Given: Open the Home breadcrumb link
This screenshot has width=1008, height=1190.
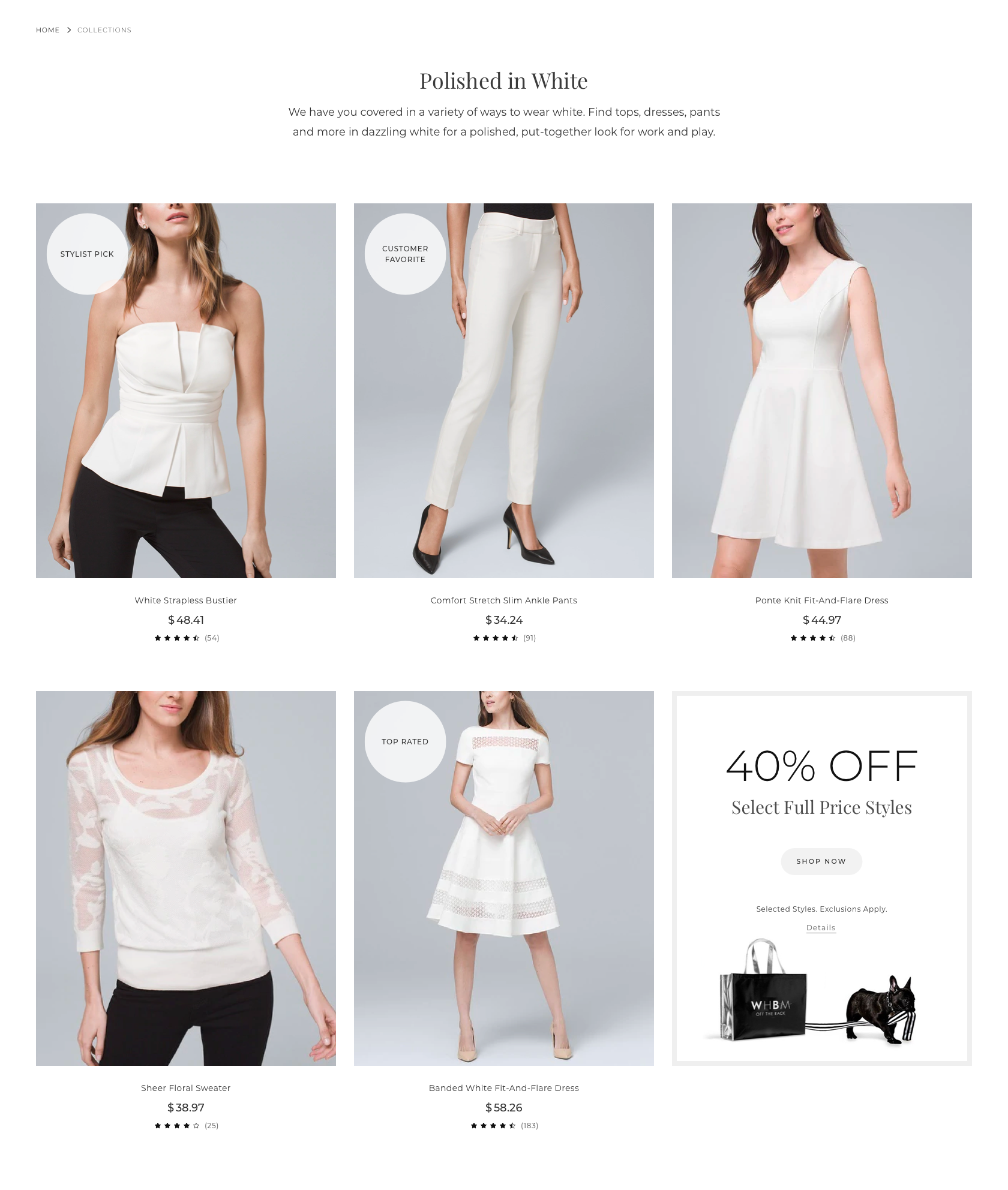Looking at the screenshot, I should pos(47,30).
